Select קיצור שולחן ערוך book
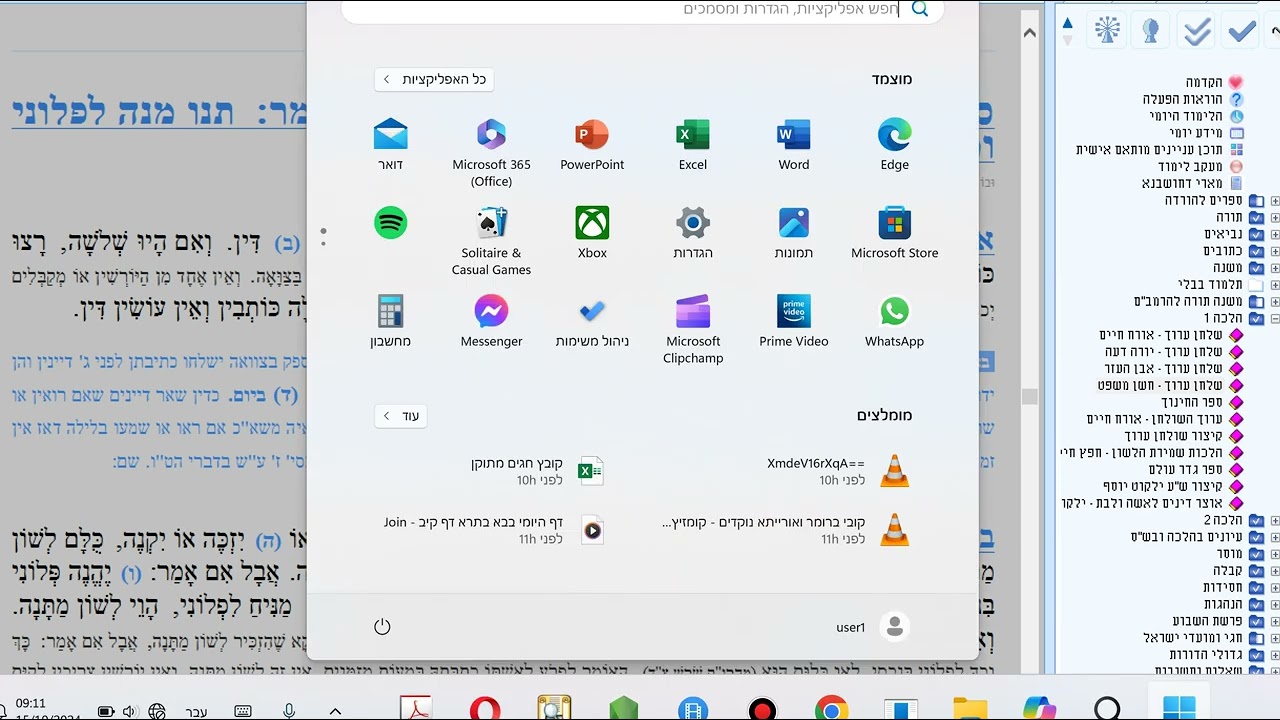 1174,436
